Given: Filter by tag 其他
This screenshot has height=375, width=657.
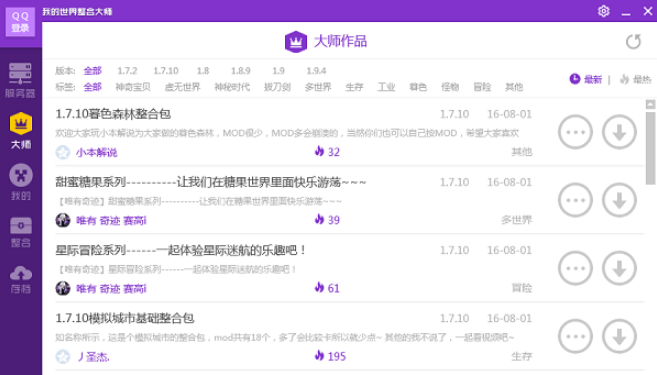Looking at the screenshot, I should pos(514,87).
